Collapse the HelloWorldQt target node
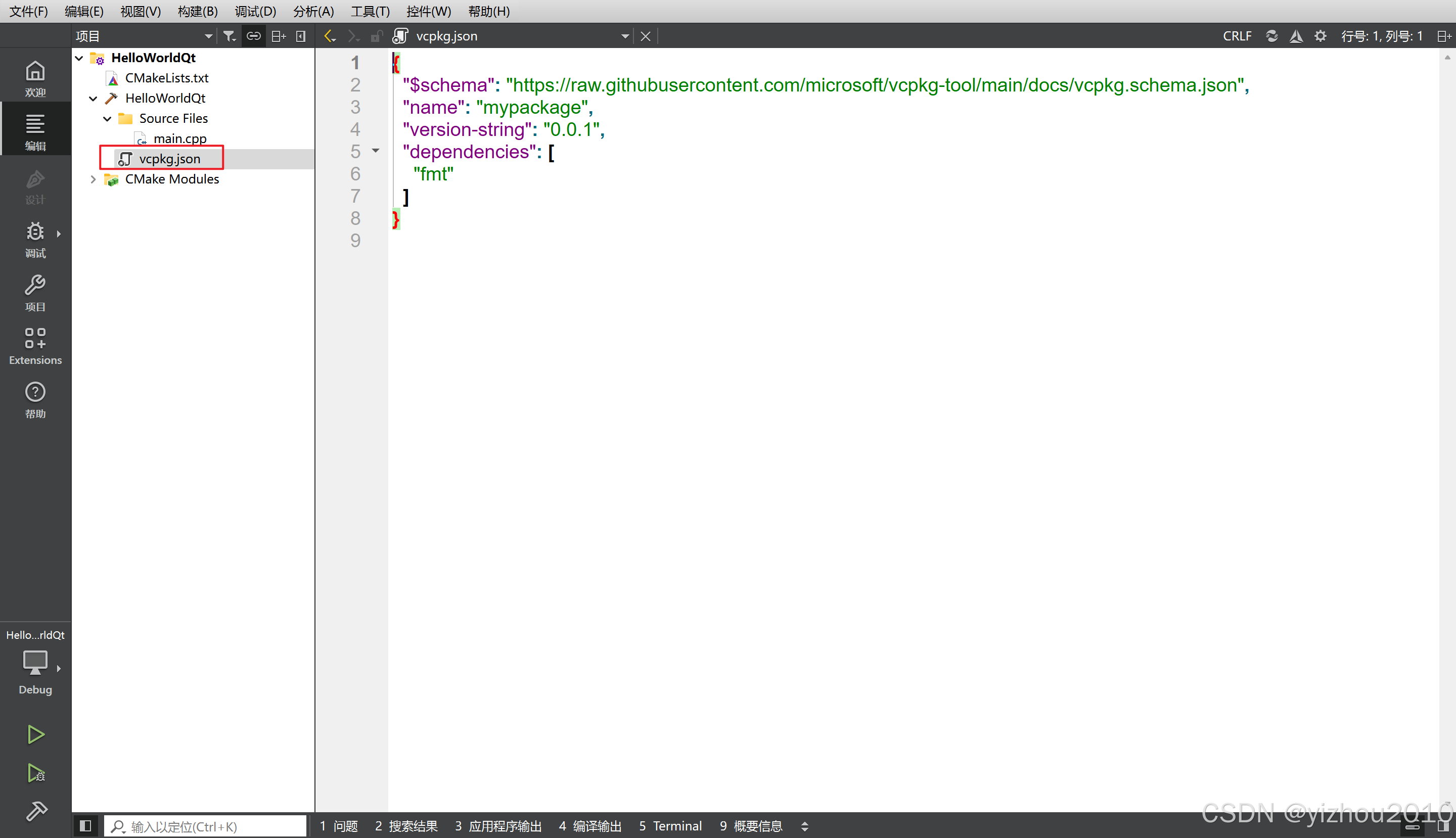 93,99
